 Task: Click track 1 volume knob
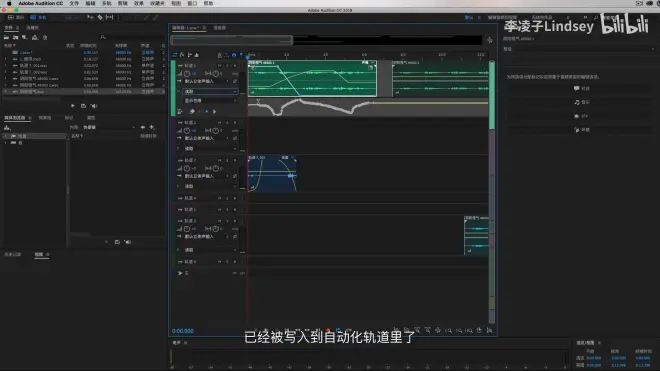(x=187, y=73)
